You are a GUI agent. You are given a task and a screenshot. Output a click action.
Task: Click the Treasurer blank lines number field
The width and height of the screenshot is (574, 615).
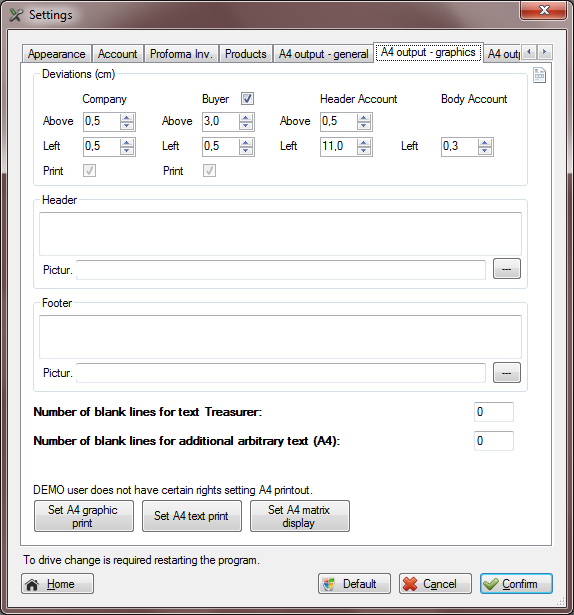point(494,412)
